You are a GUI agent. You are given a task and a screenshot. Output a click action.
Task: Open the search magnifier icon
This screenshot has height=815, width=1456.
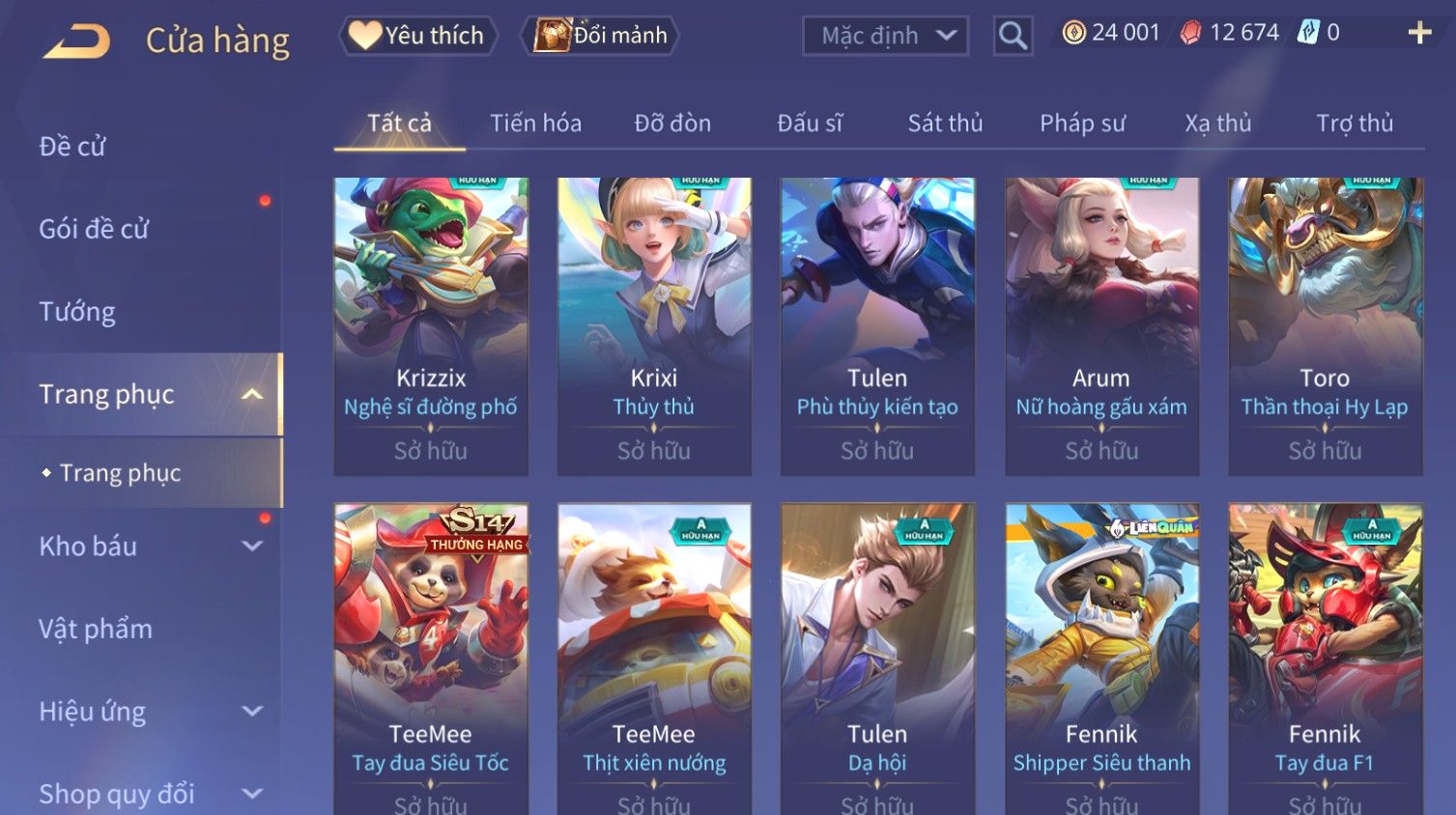(1013, 36)
